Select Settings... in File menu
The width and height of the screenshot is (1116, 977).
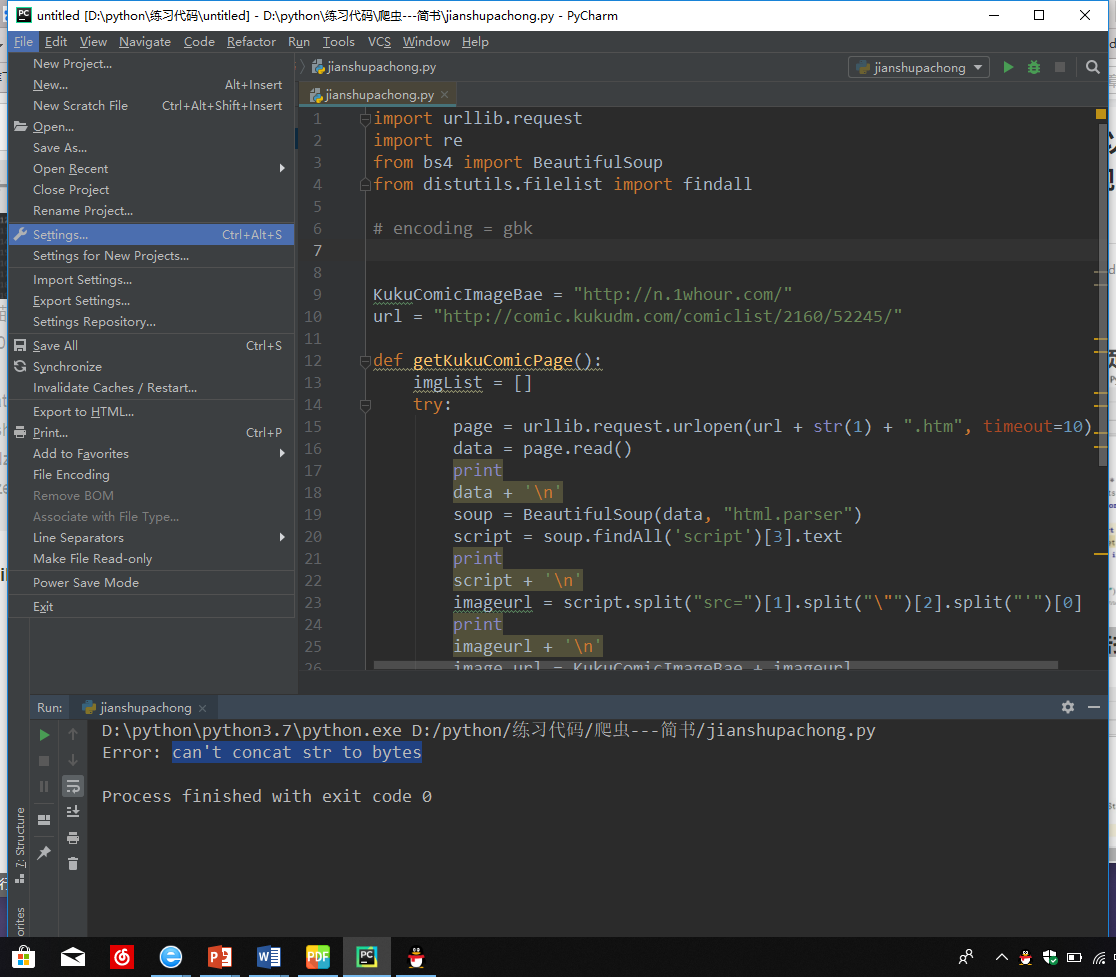coord(152,234)
